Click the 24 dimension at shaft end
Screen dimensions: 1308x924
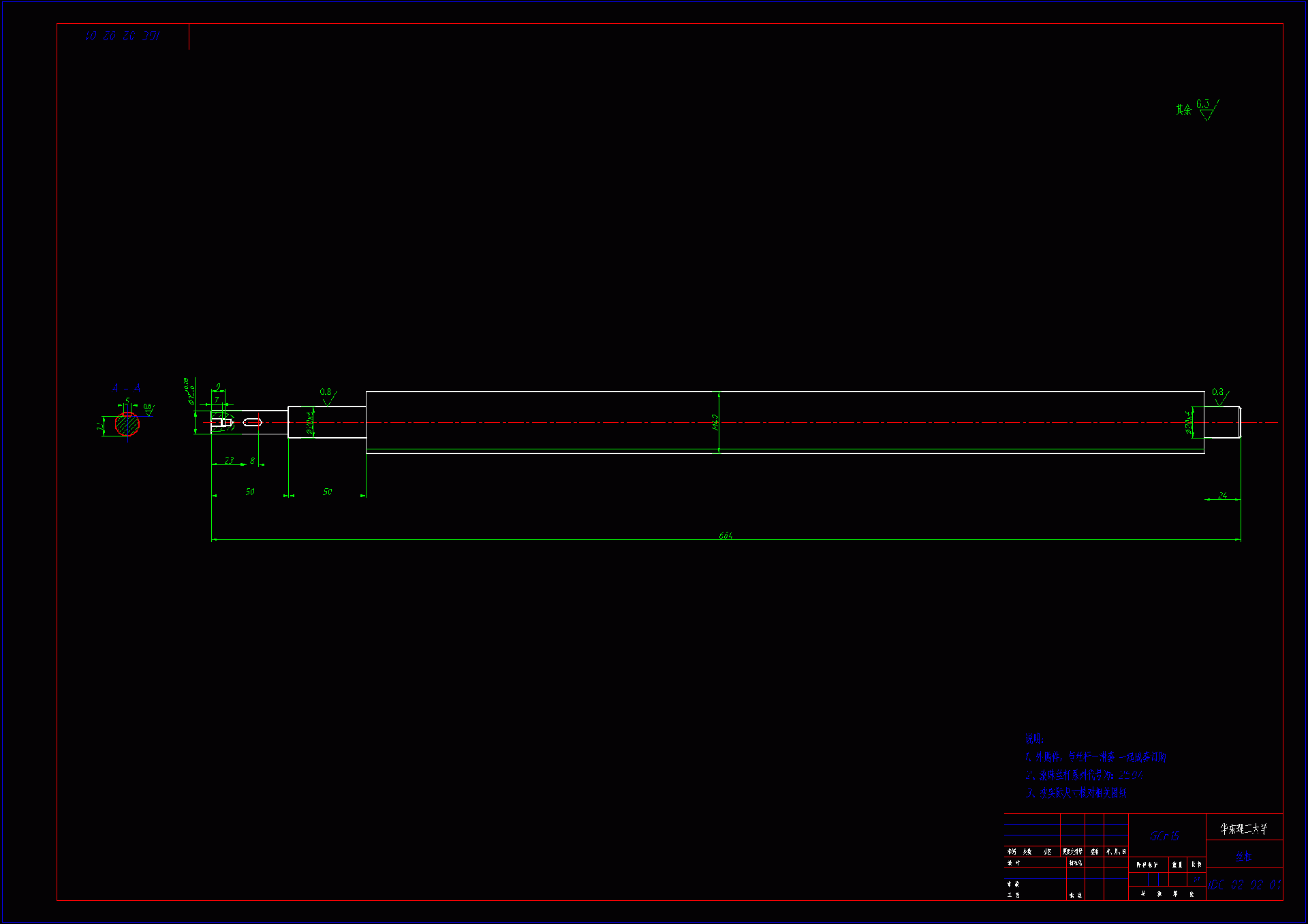(x=1223, y=496)
